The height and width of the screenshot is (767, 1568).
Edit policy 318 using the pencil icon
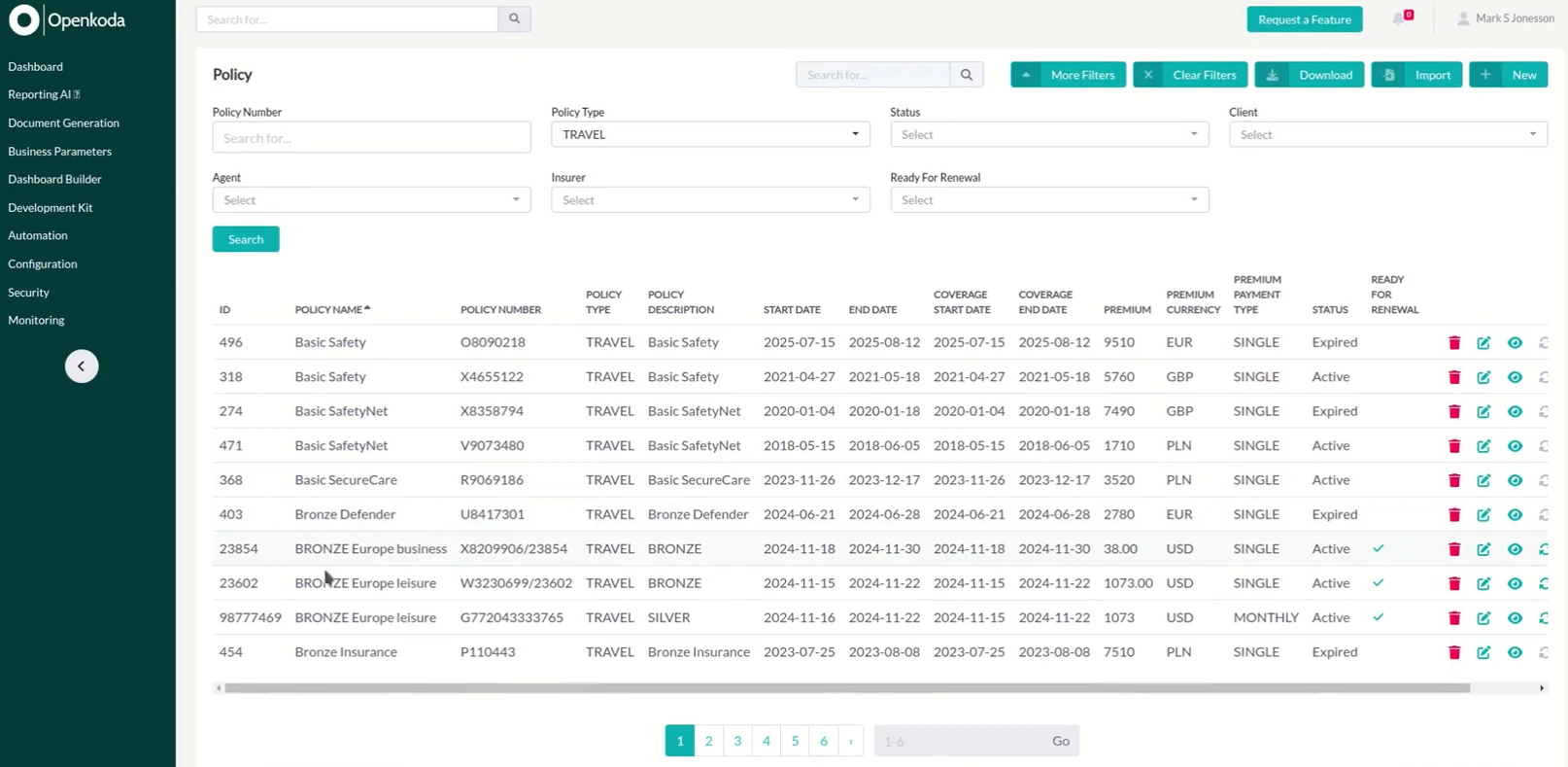click(1483, 377)
